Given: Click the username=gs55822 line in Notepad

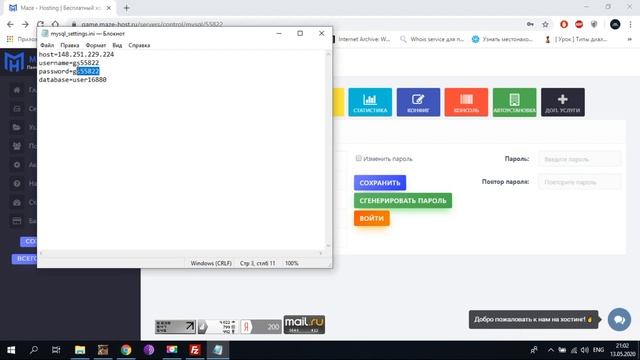Looking at the screenshot, I should (x=69, y=63).
